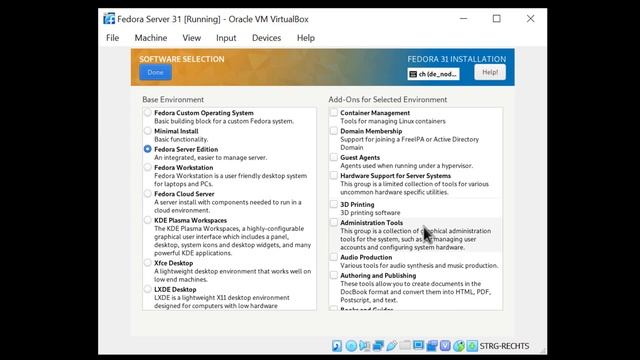The image size is (640, 360).
Task: Select the LXDE Desktop radio button
Action: pos(148,289)
